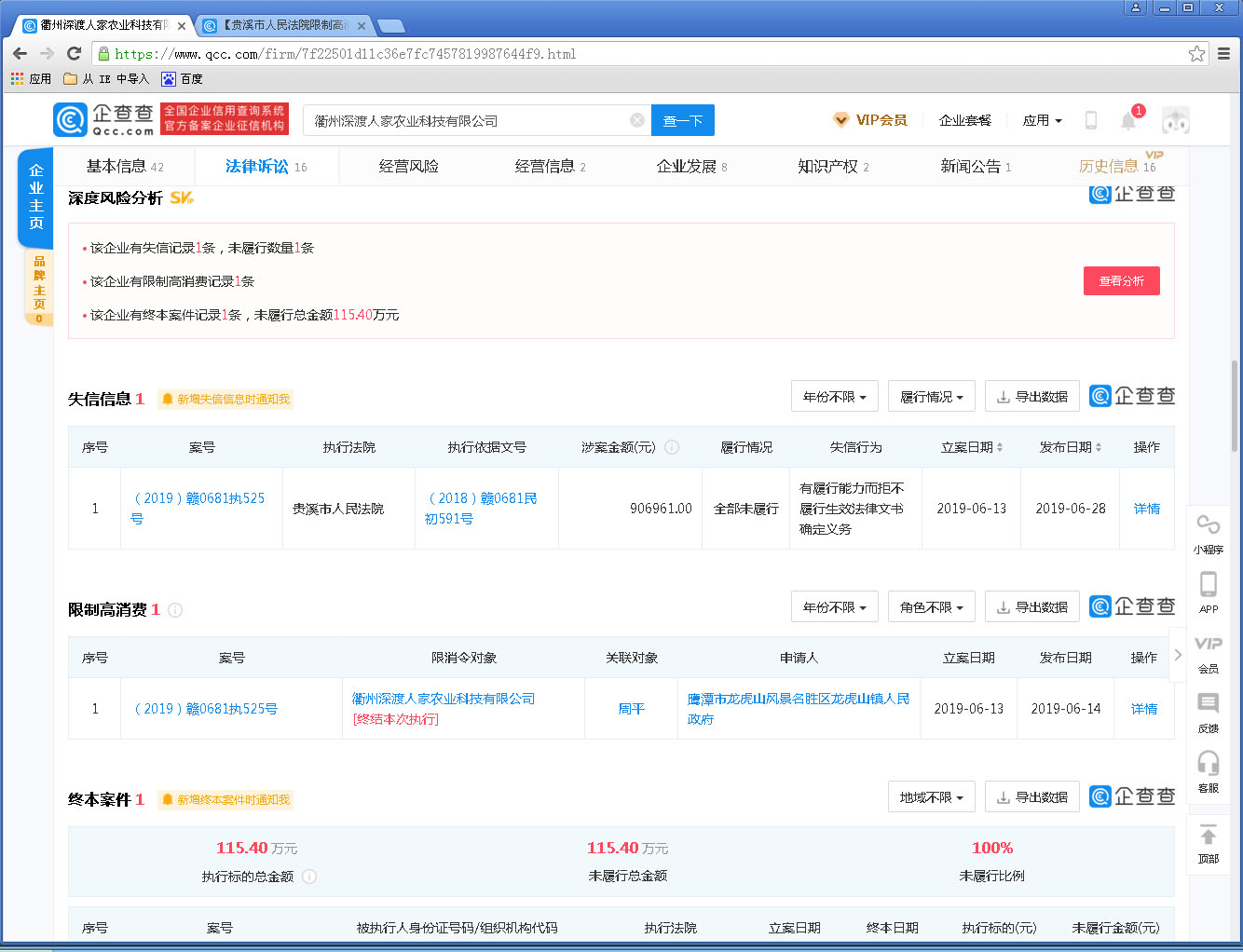Click info icon next to 涉案金额(元)
1243x952 pixels.
[x=672, y=447]
